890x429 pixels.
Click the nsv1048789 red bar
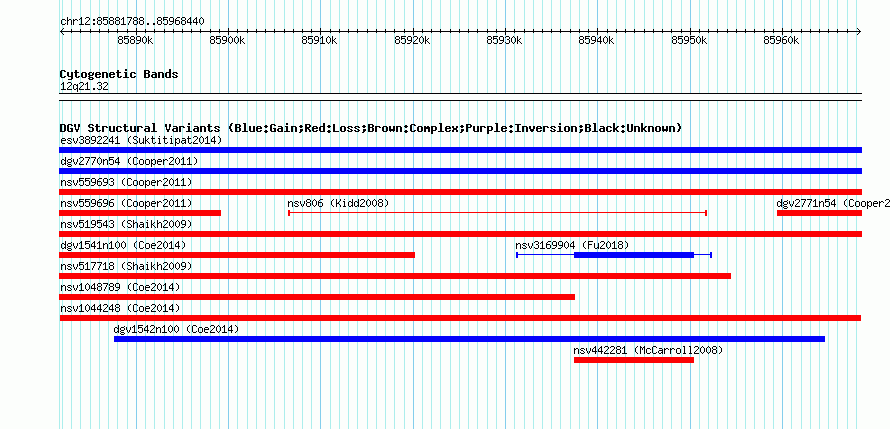pos(317,297)
